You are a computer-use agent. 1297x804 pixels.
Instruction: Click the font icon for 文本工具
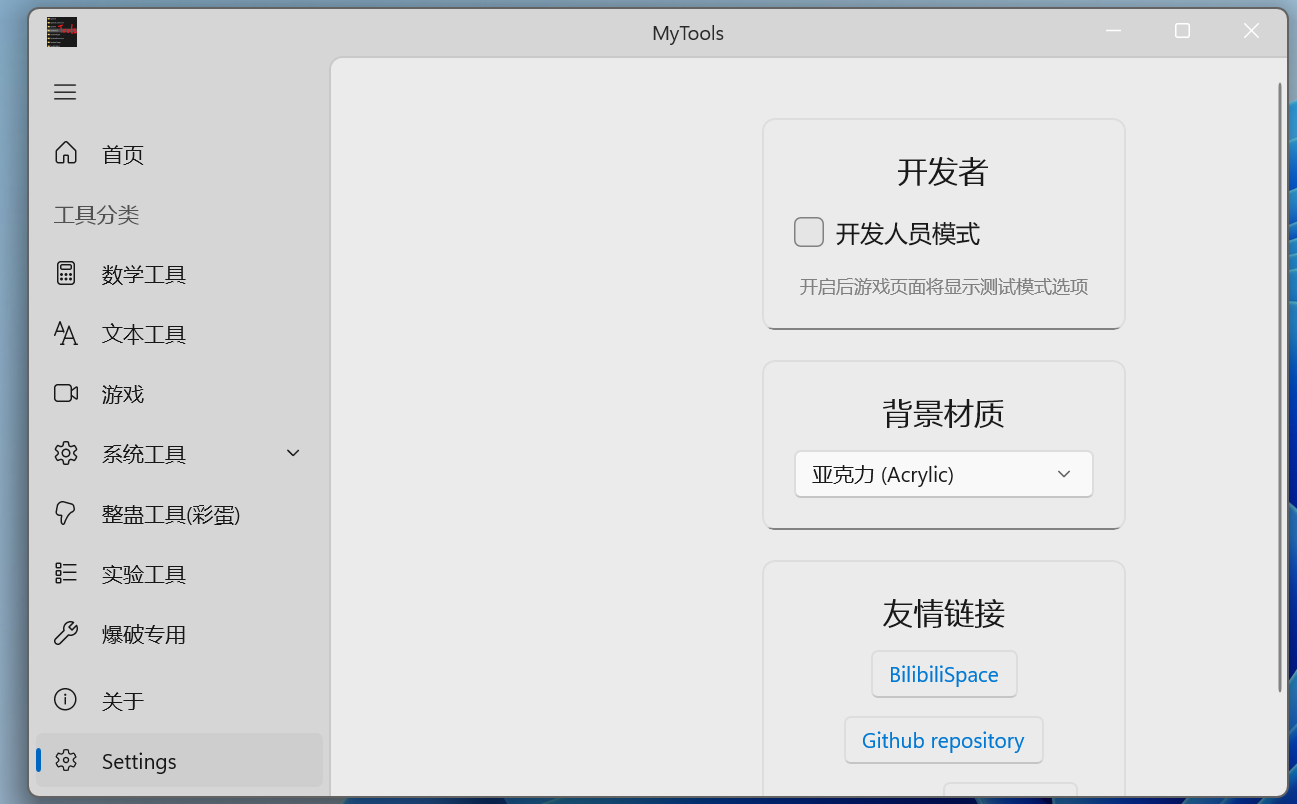click(66, 333)
